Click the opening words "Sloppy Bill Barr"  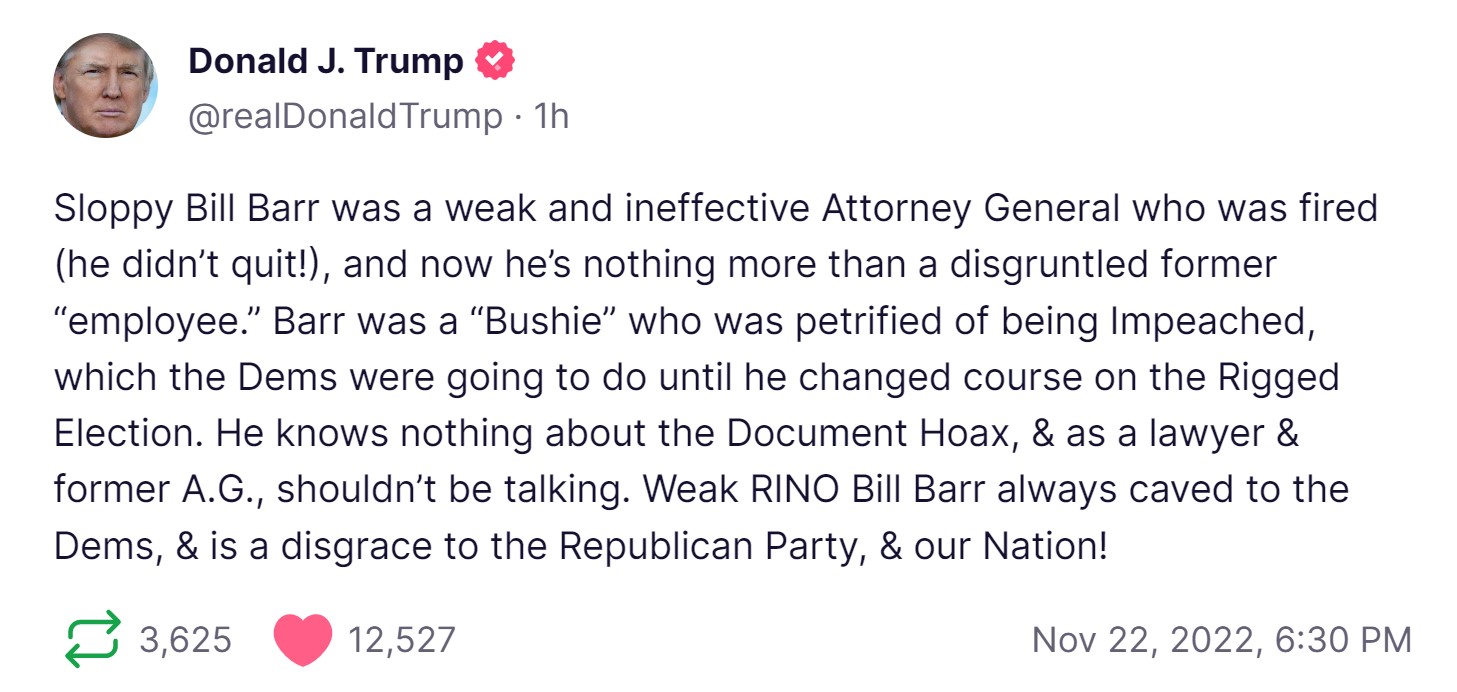click(185, 209)
